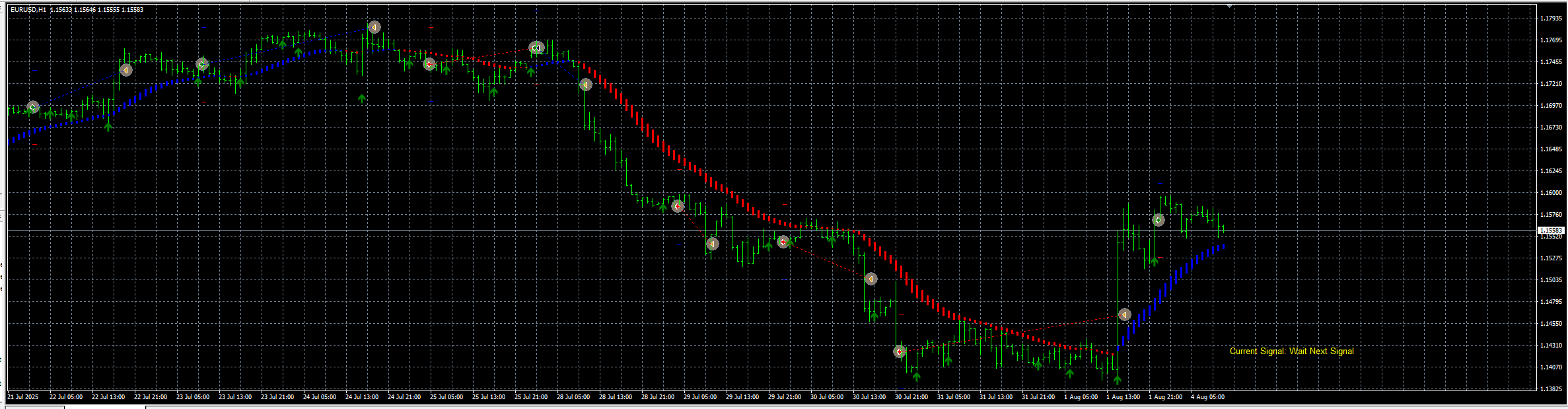
Task: Click time axis label 22 Jul 05:00
Action: 66,397
